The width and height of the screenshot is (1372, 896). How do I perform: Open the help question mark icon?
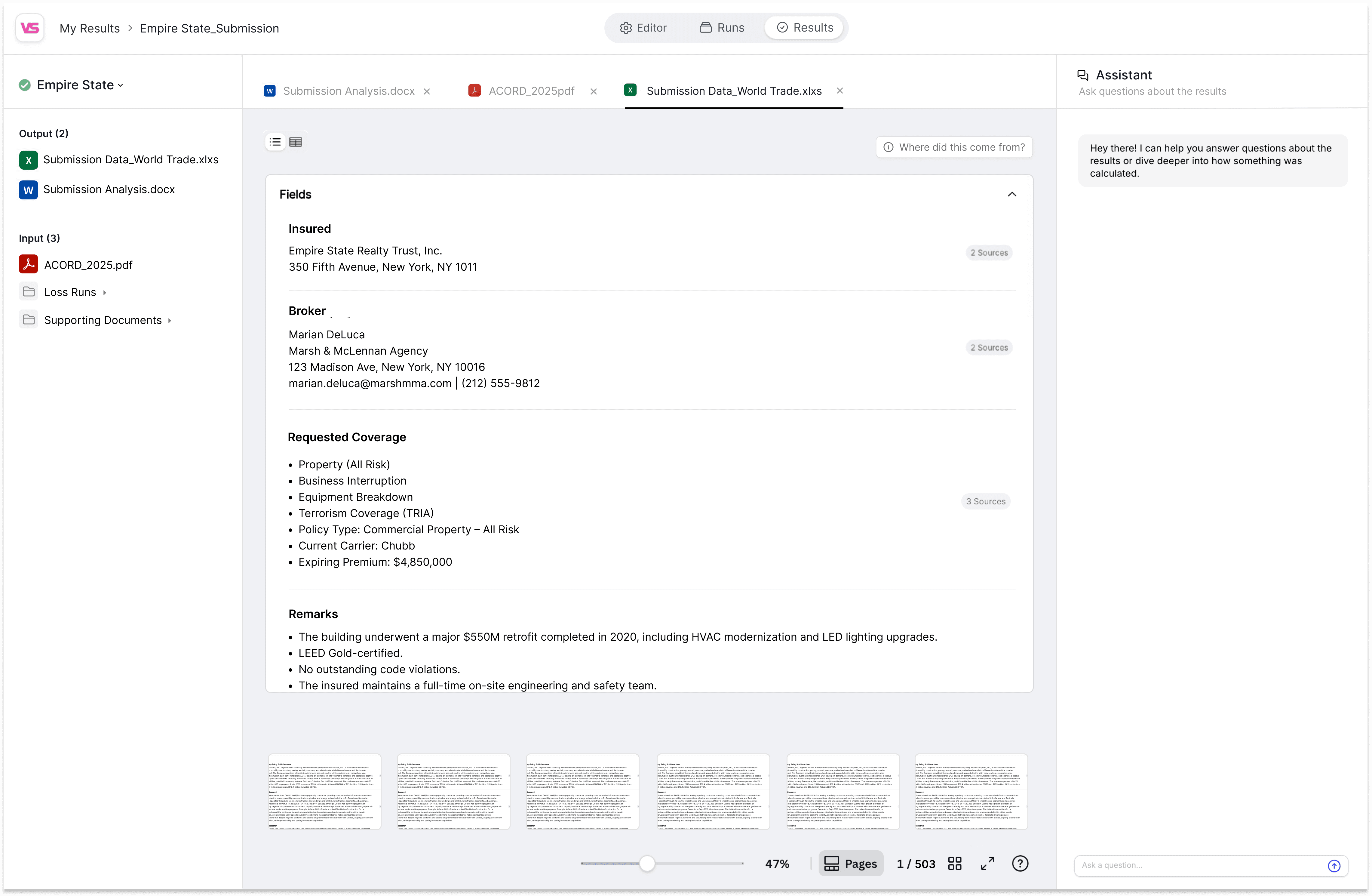pyautogui.click(x=1020, y=864)
